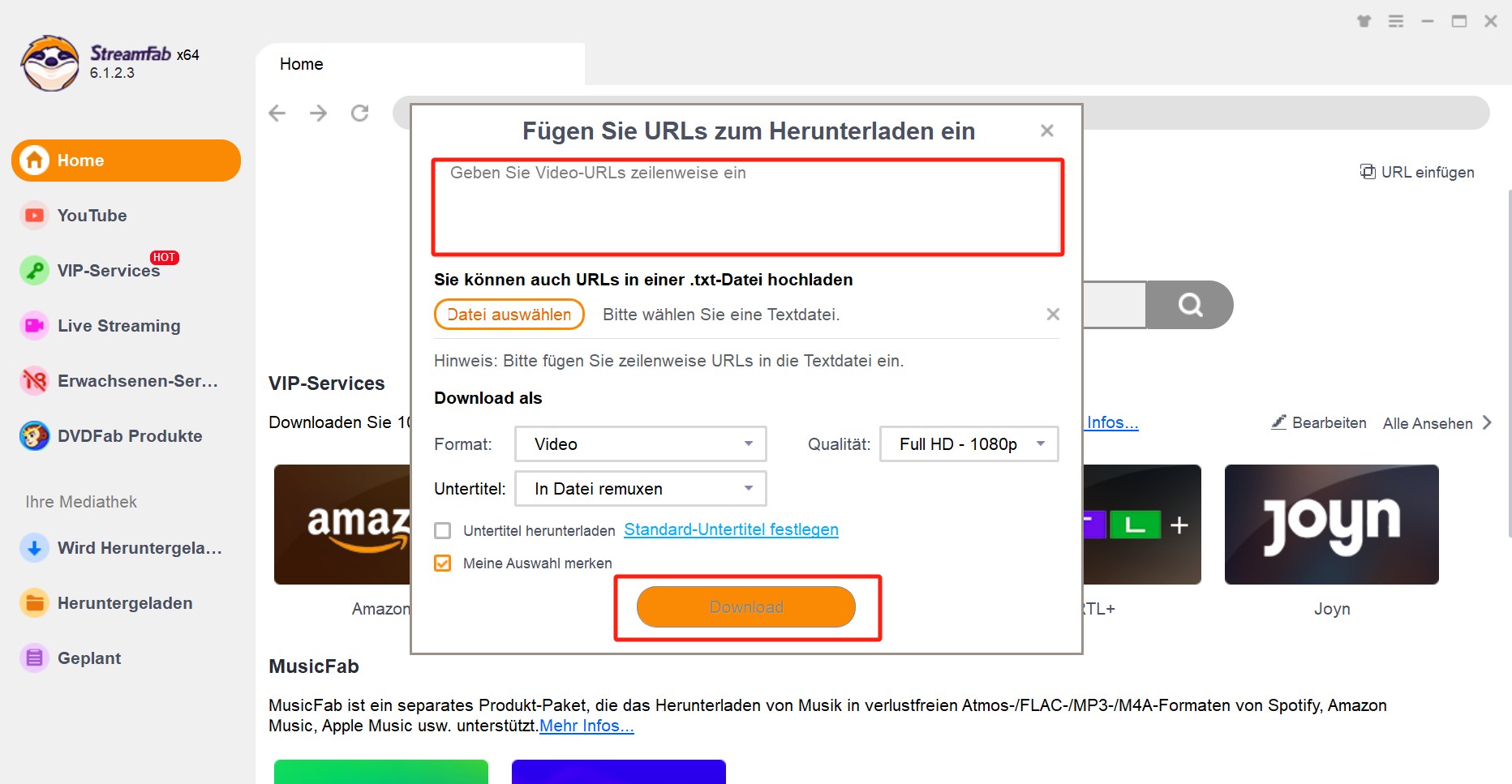Click the blue MusicFab tile

[x=619, y=772]
